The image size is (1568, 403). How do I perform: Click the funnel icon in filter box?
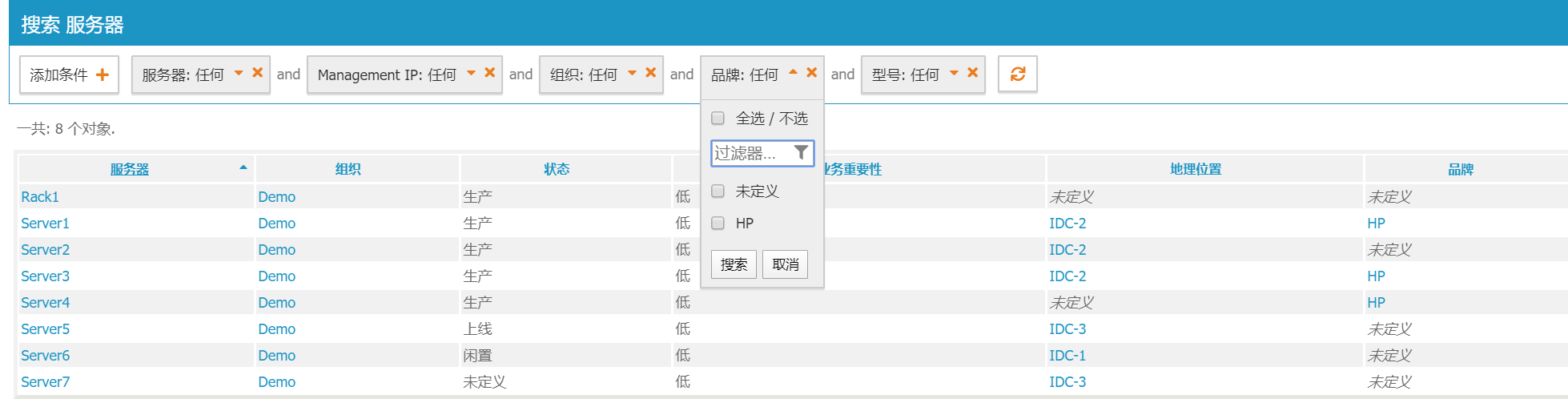click(801, 152)
